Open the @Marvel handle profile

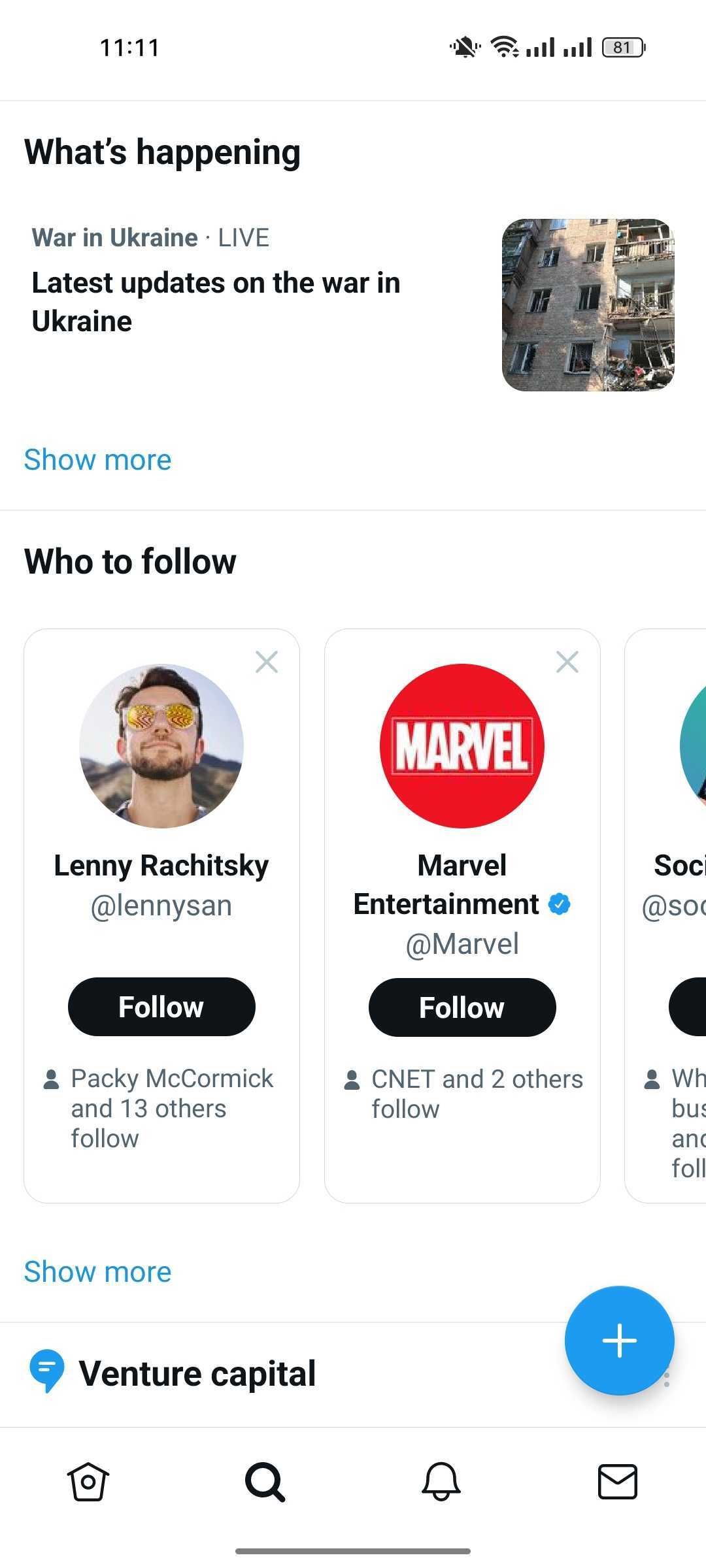click(x=462, y=944)
